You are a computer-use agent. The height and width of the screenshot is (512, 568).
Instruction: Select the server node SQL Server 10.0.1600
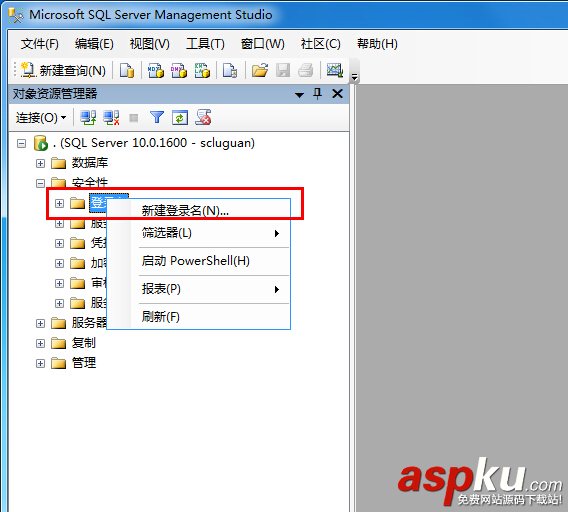[154, 143]
